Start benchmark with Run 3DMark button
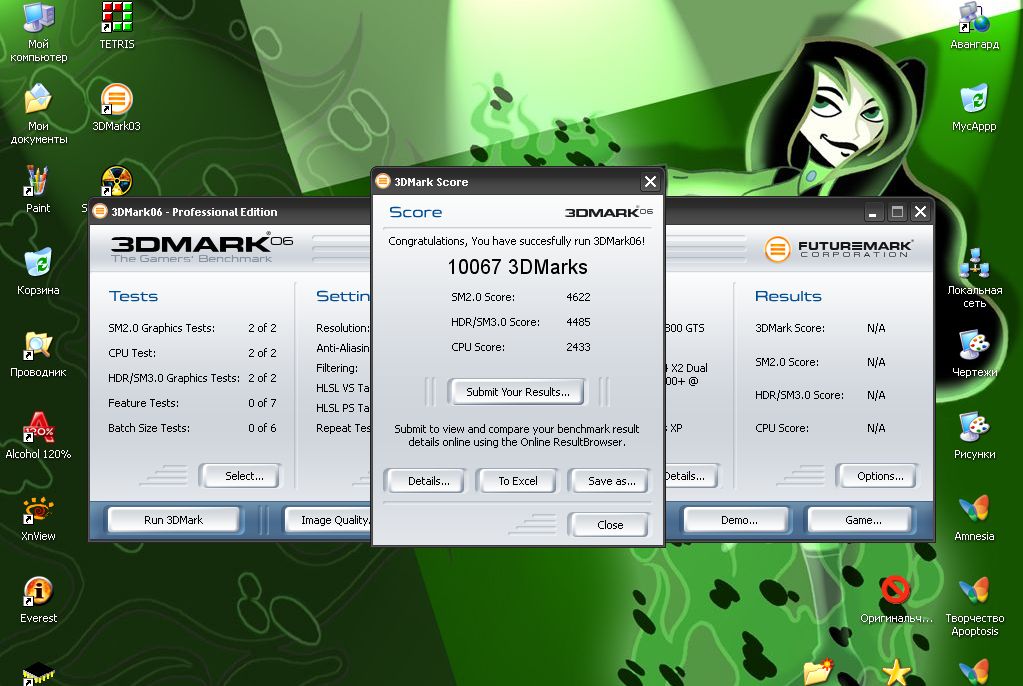This screenshot has width=1023, height=686. point(174,520)
